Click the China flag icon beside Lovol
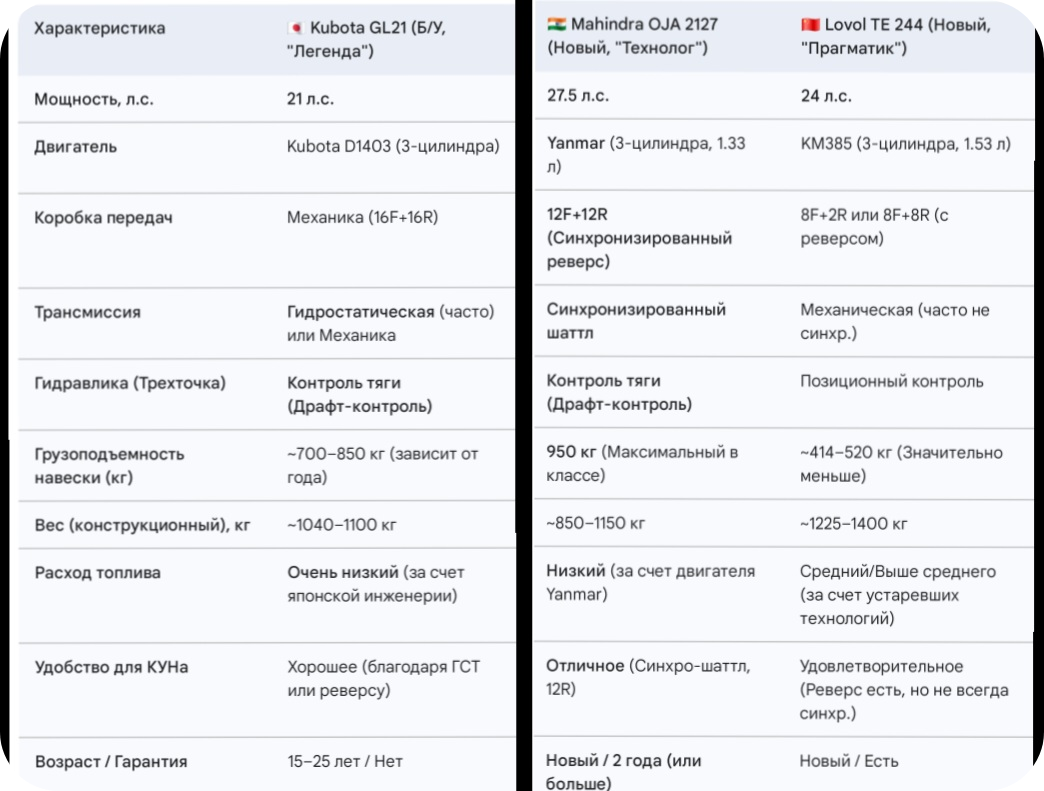 tap(809, 25)
